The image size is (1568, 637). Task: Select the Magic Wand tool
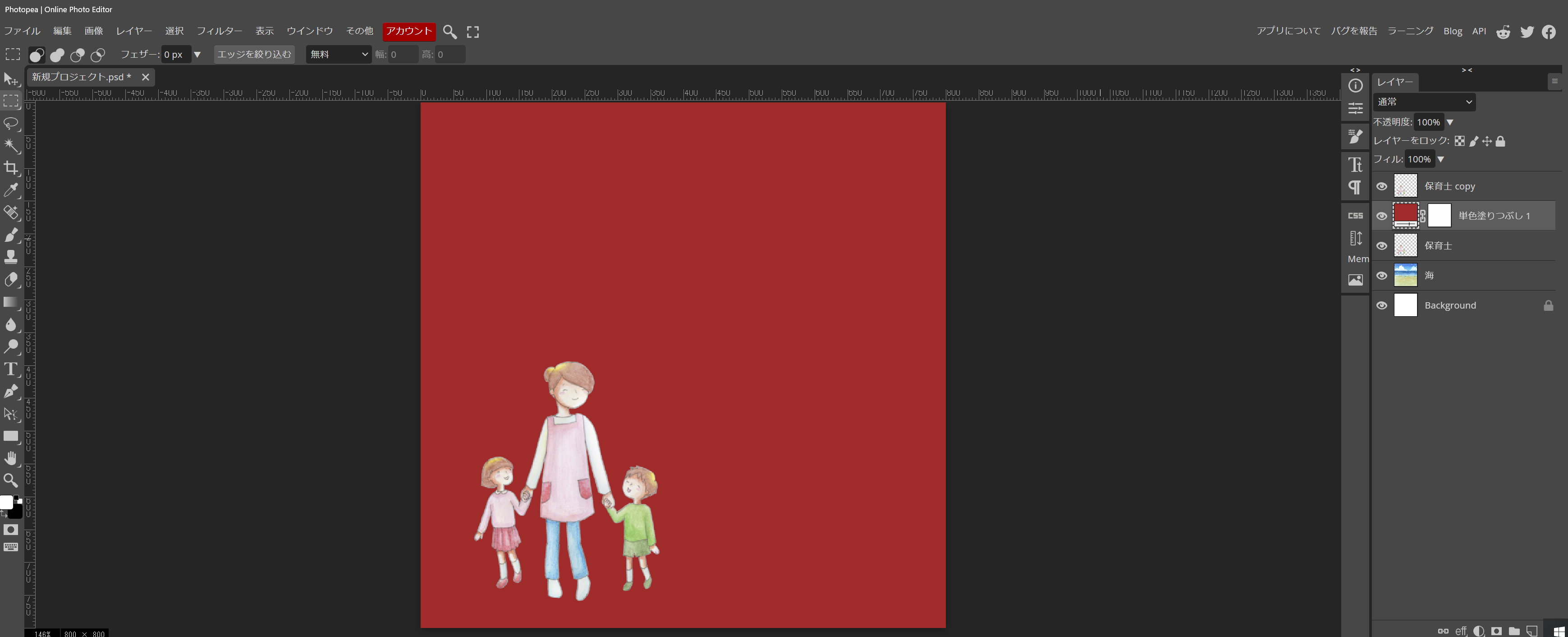[11, 146]
